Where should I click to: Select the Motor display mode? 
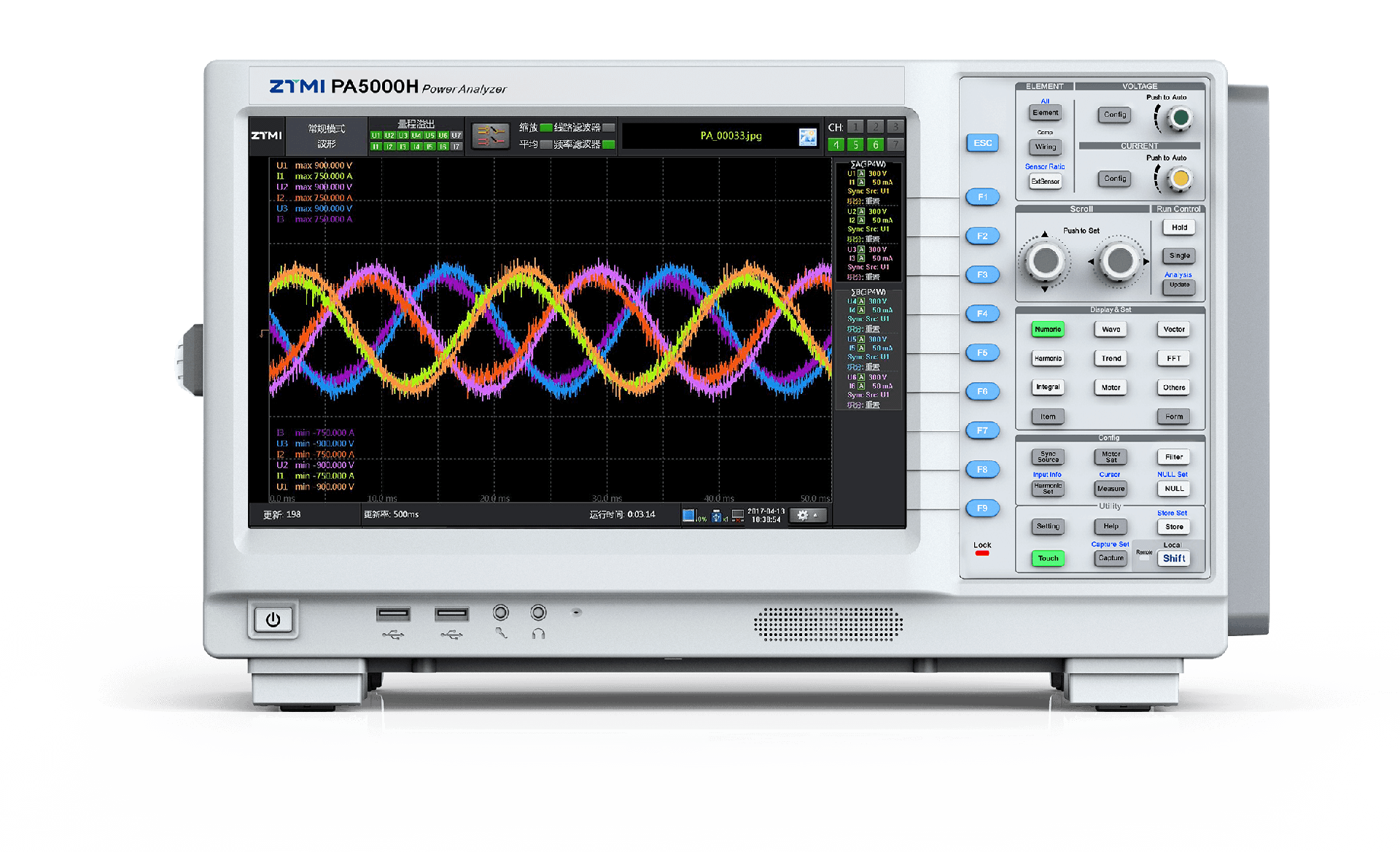[x=1111, y=387]
